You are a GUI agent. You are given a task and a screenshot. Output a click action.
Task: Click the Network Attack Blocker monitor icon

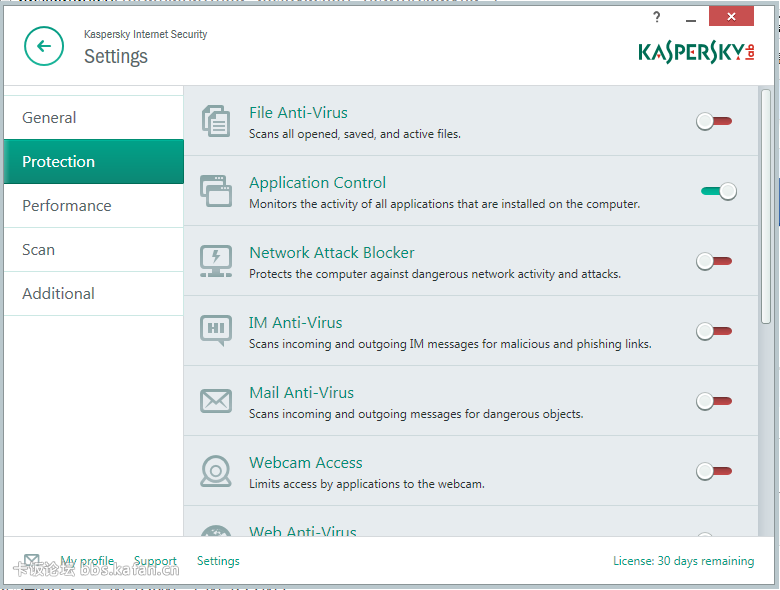[216, 261]
